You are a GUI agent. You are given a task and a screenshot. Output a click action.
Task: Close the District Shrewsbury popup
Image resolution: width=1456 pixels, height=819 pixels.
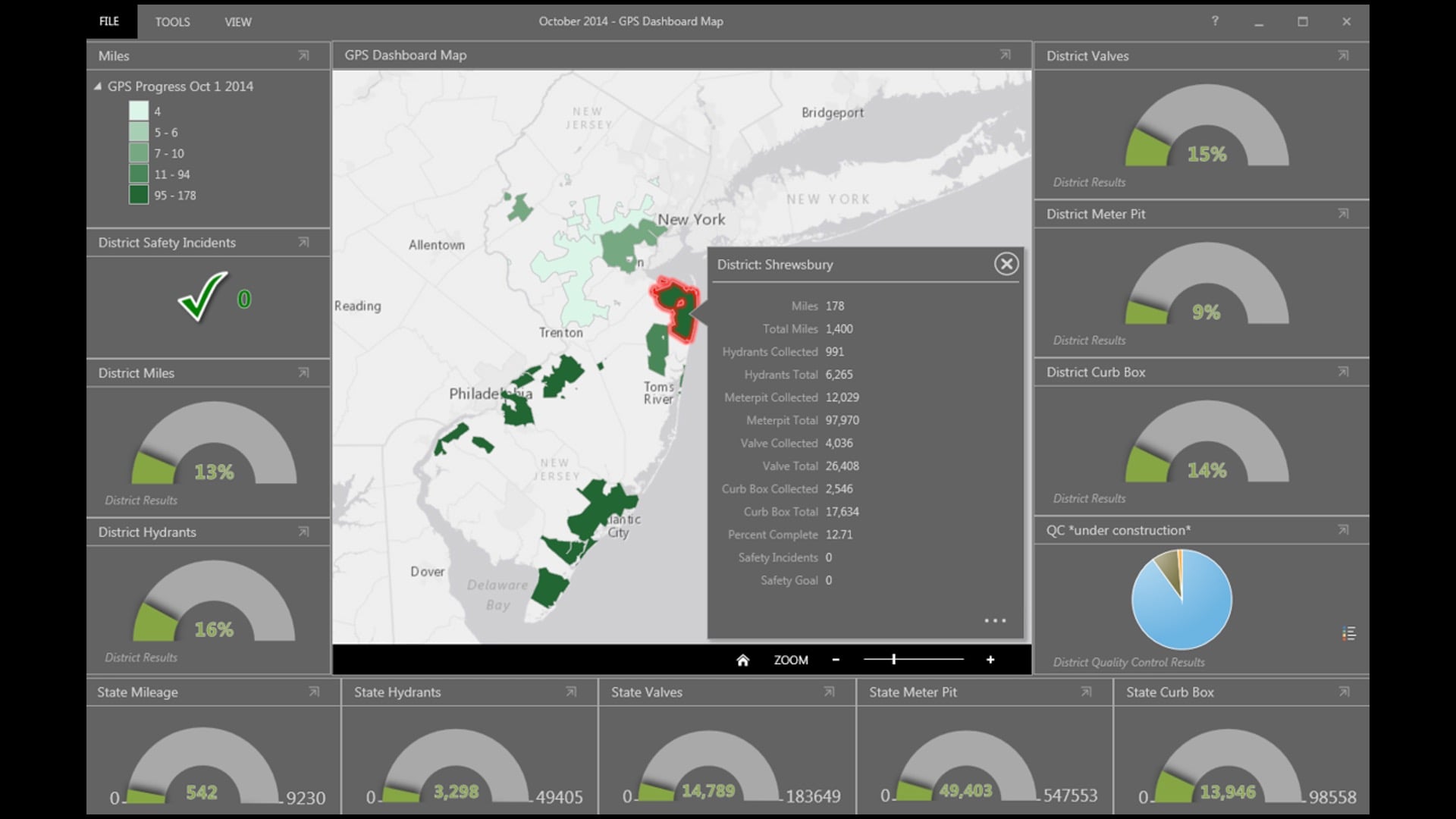tap(1006, 262)
